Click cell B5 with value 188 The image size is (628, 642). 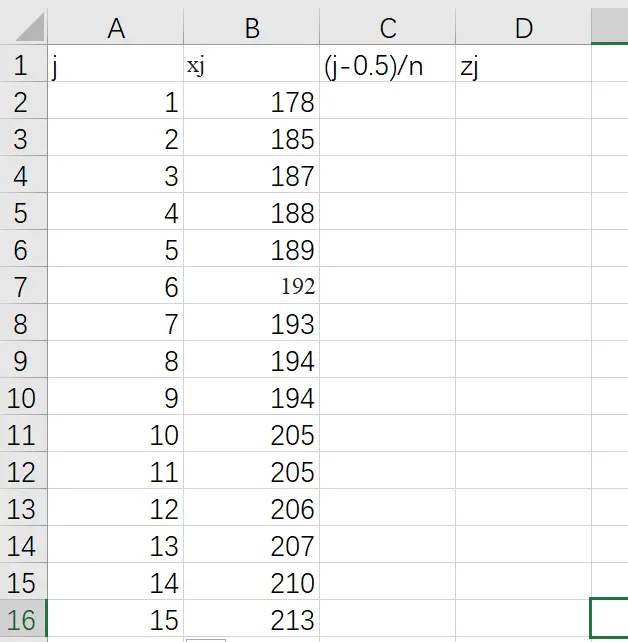pos(251,211)
